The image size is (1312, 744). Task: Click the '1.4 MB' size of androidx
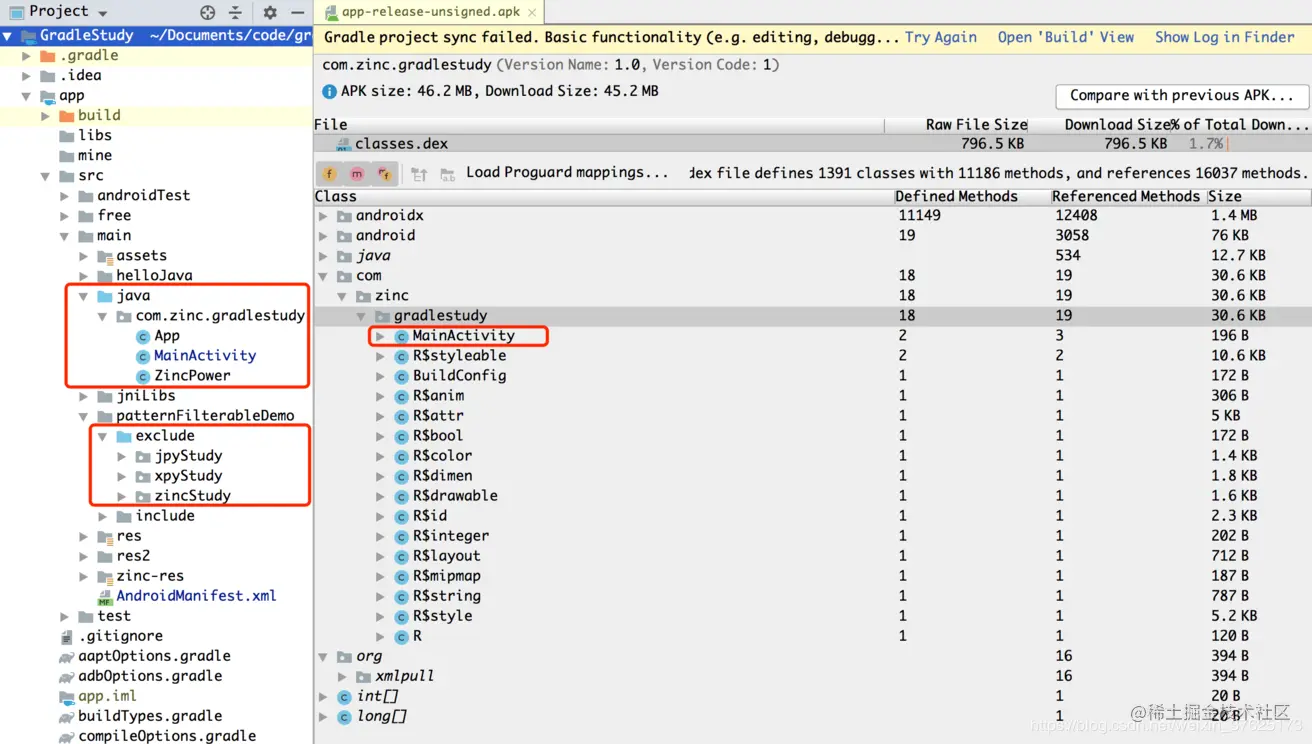coord(1234,216)
